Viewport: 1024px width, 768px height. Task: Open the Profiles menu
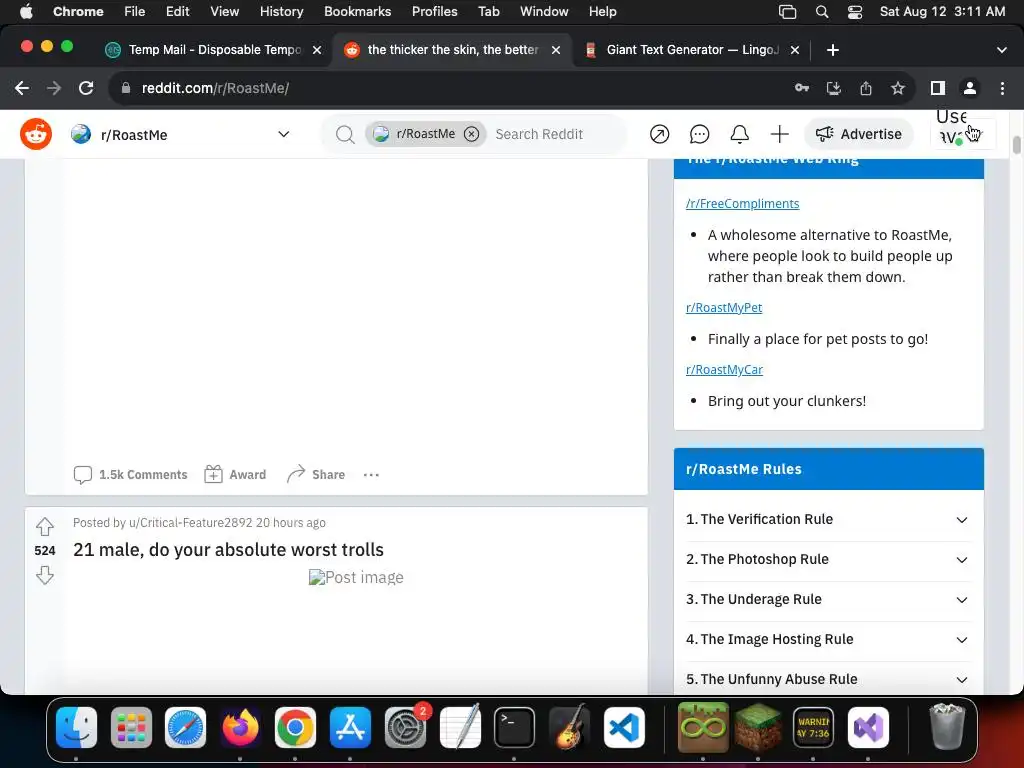coord(434,12)
